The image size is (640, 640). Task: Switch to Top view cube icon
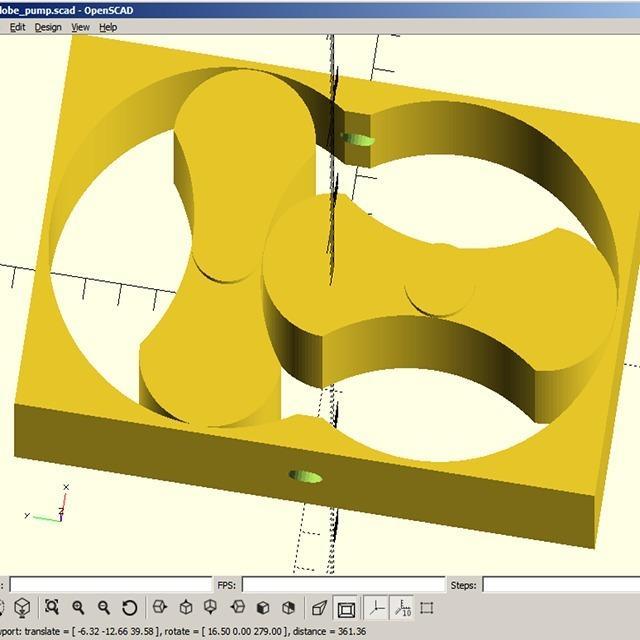[x=186, y=607]
